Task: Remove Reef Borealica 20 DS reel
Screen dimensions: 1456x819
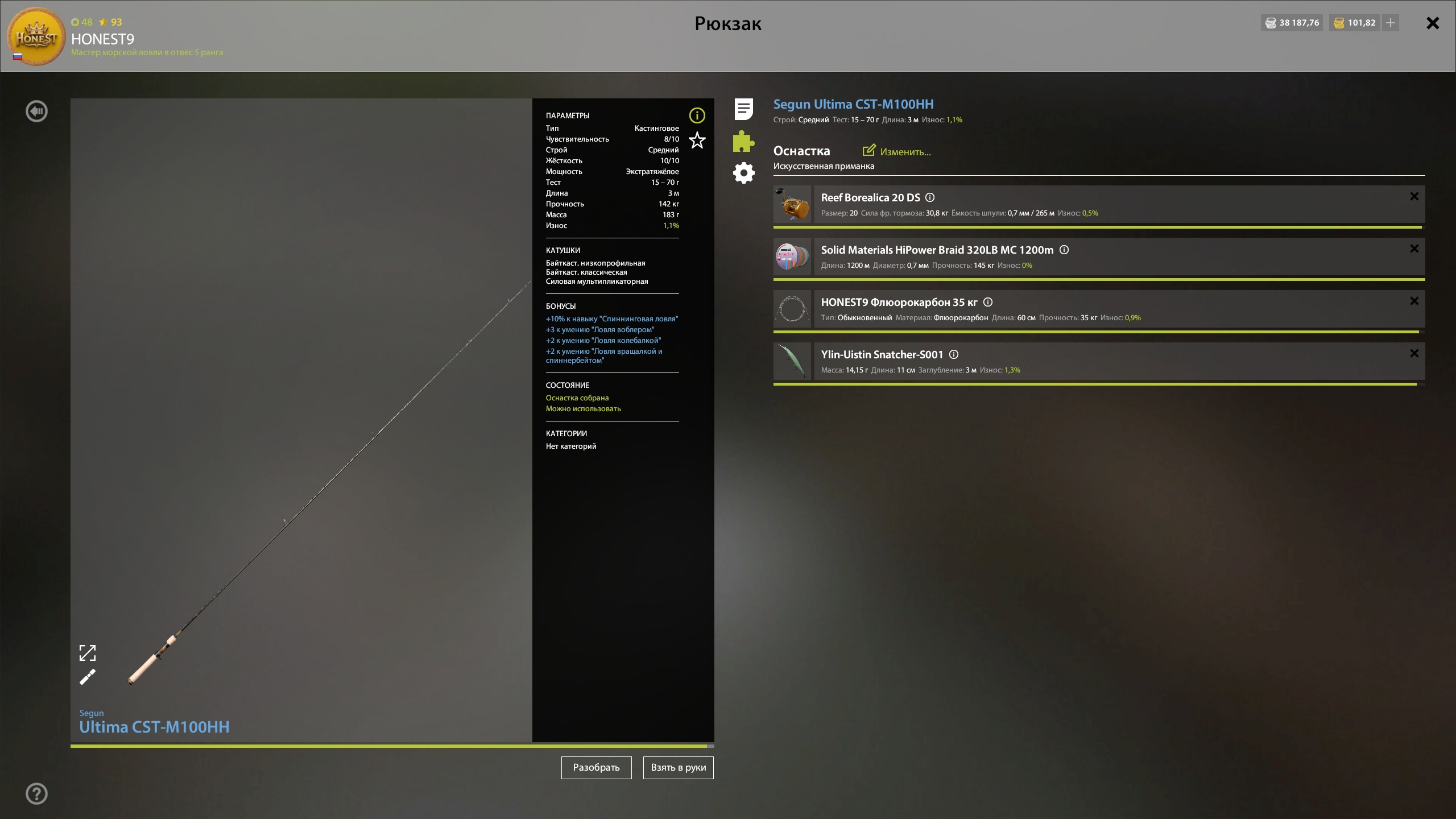Action: click(x=1414, y=197)
